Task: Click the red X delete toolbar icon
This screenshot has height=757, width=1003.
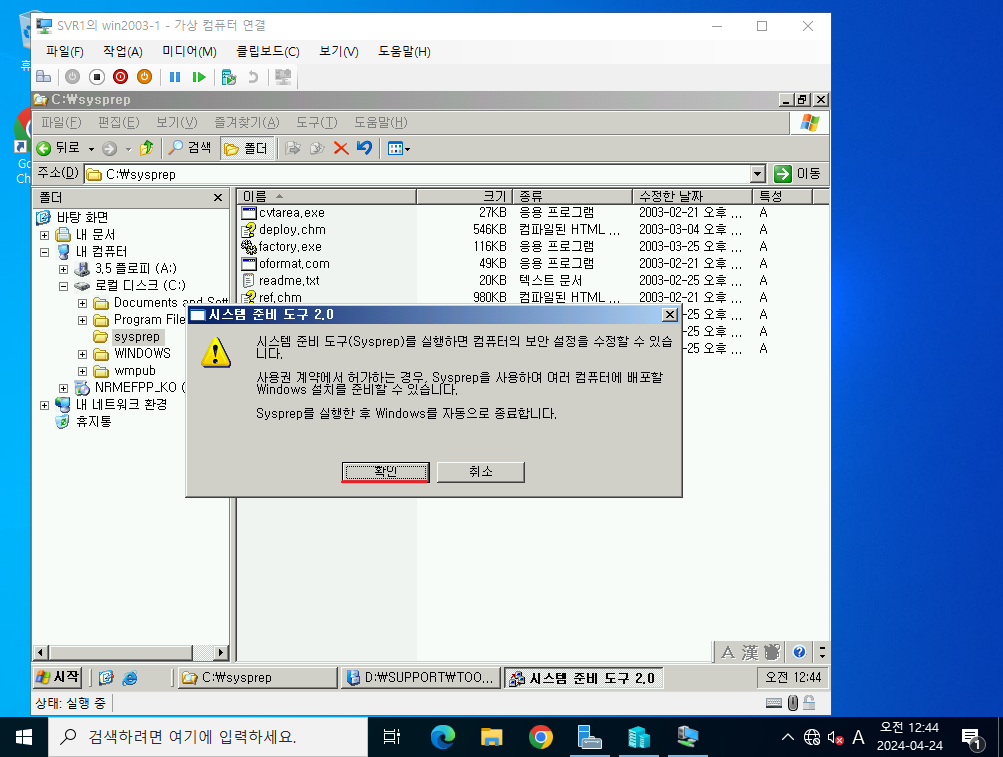Action: click(341, 148)
